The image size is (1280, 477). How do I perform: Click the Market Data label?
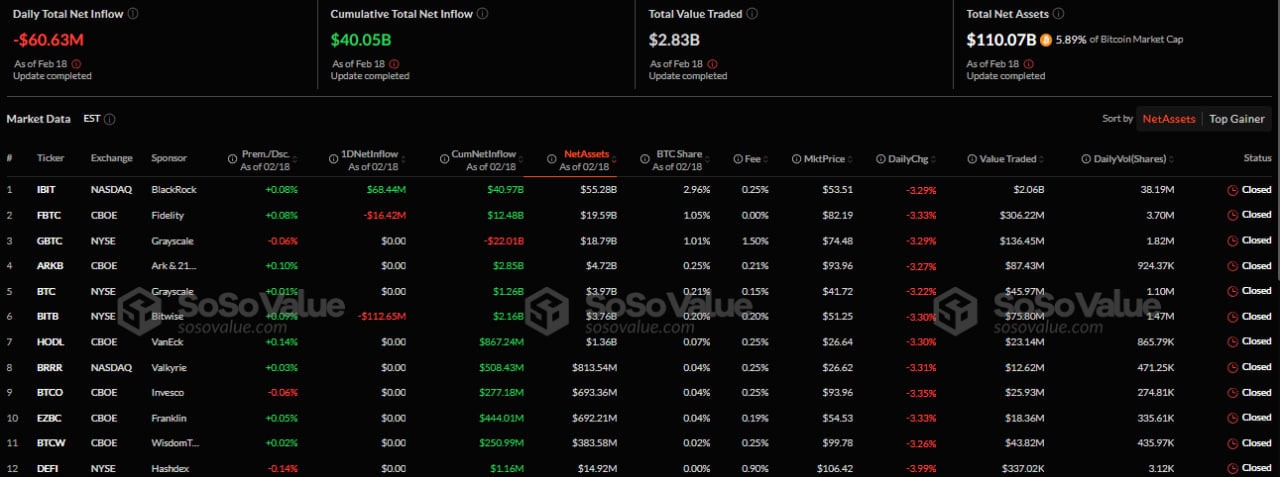[39, 119]
